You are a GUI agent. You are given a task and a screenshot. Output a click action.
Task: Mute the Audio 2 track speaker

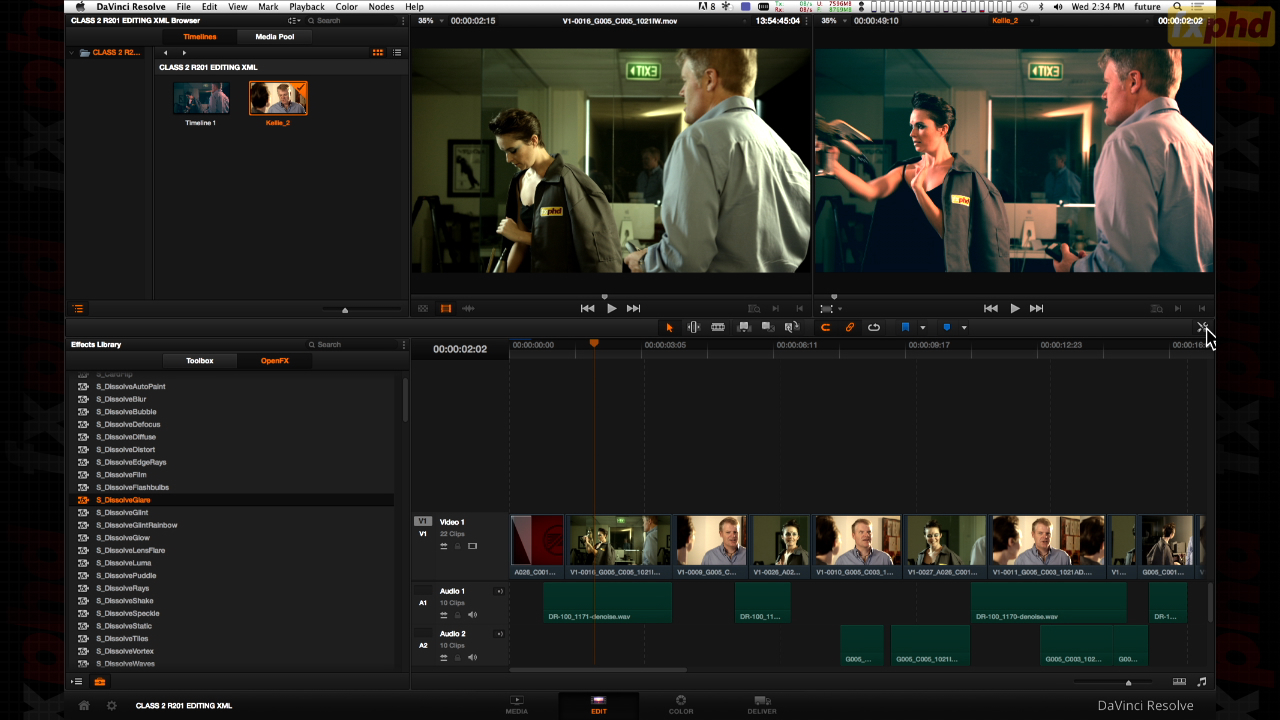point(473,657)
